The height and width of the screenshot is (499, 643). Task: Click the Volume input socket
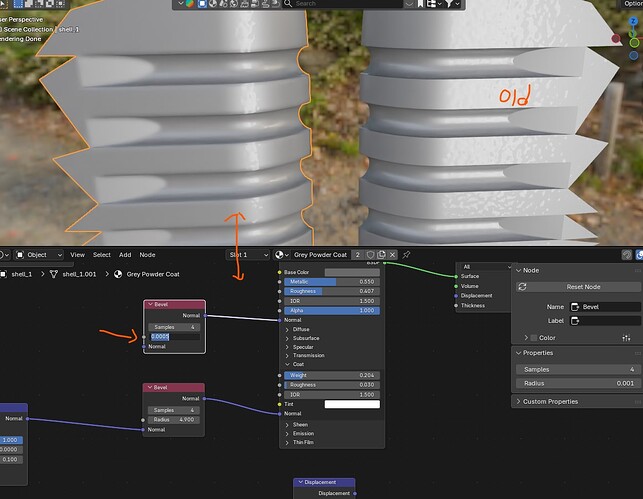point(456,286)
